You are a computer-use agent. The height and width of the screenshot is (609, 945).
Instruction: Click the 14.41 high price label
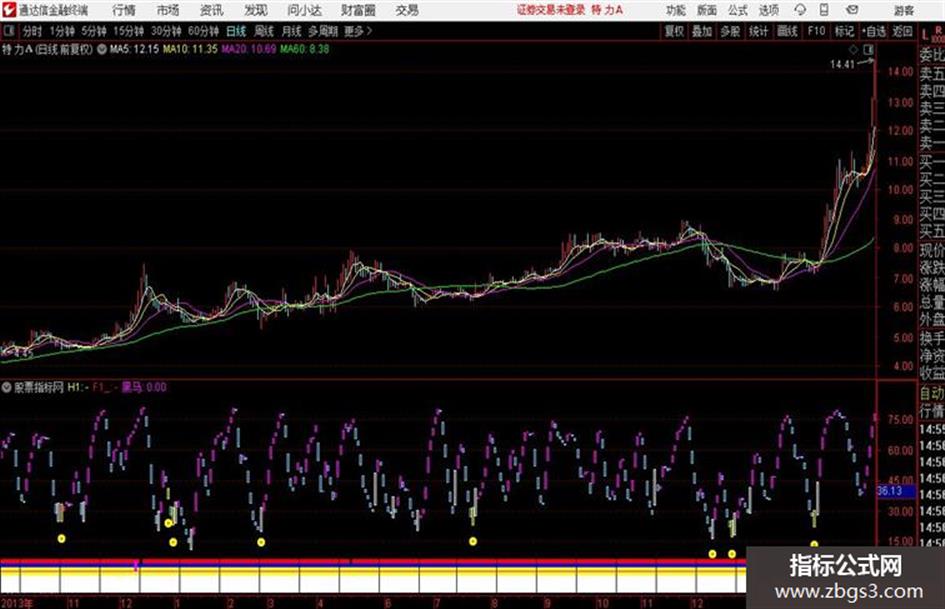tap(842, 65)
